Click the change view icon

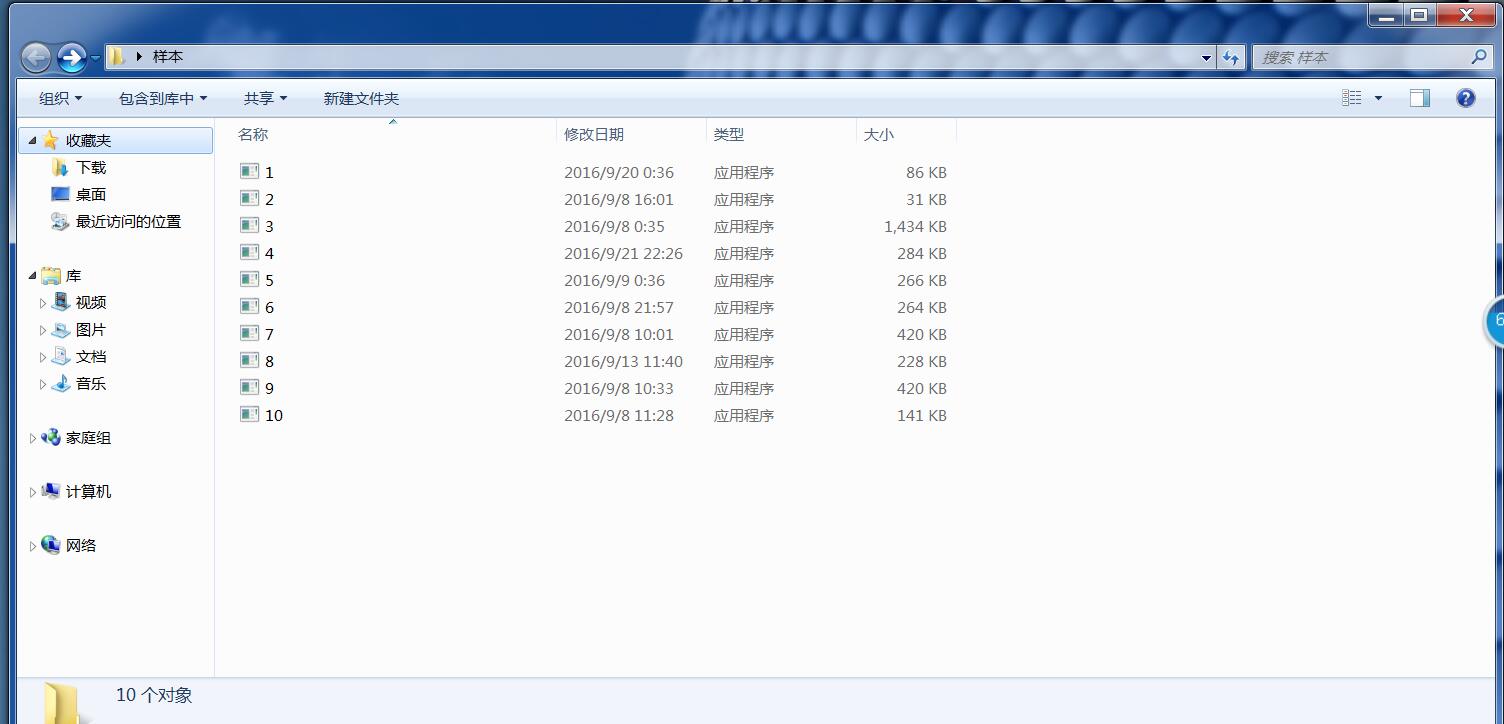tap(1352, 98)
